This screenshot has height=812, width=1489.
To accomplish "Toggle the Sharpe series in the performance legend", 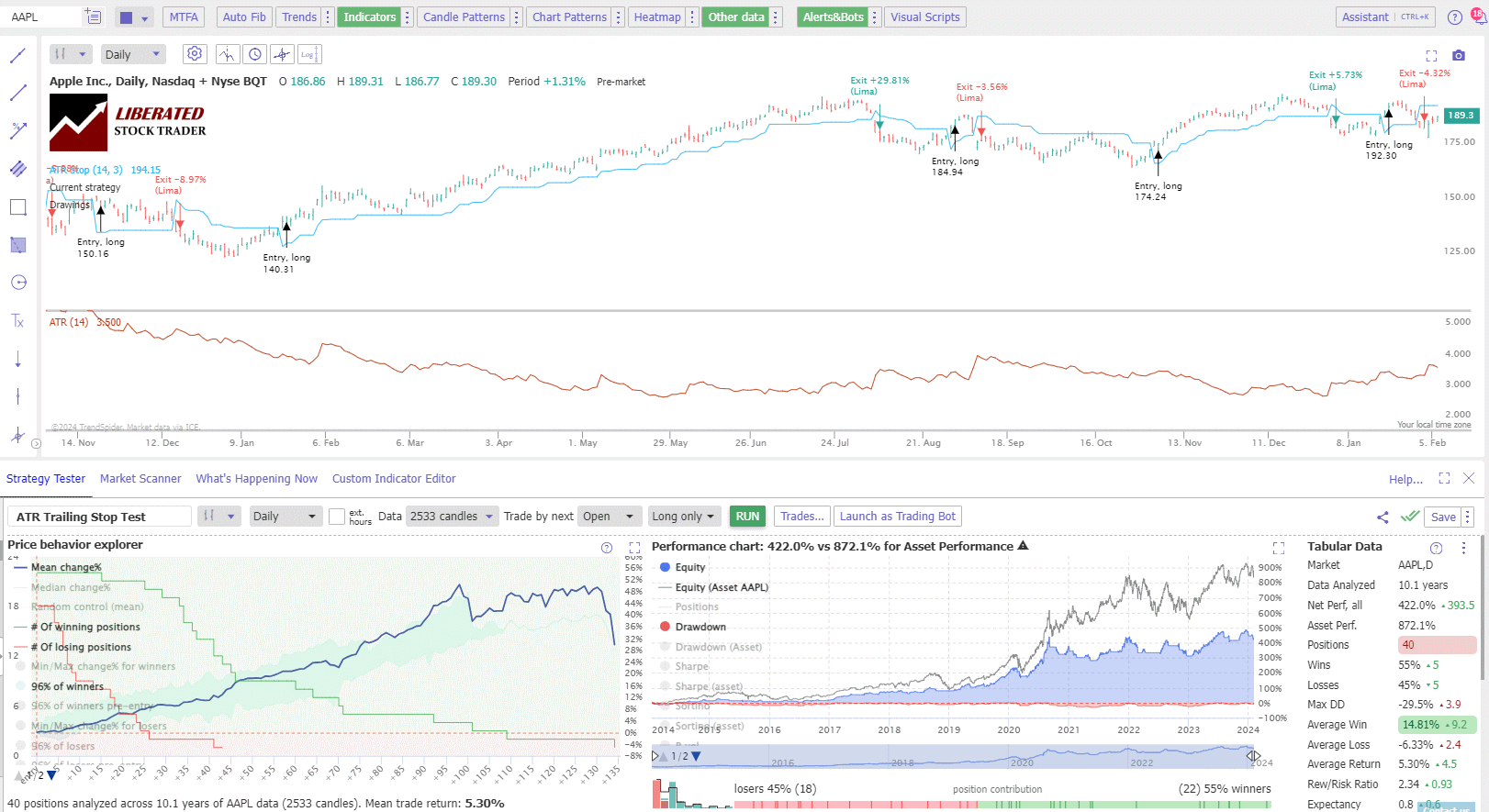I will 685,666.
